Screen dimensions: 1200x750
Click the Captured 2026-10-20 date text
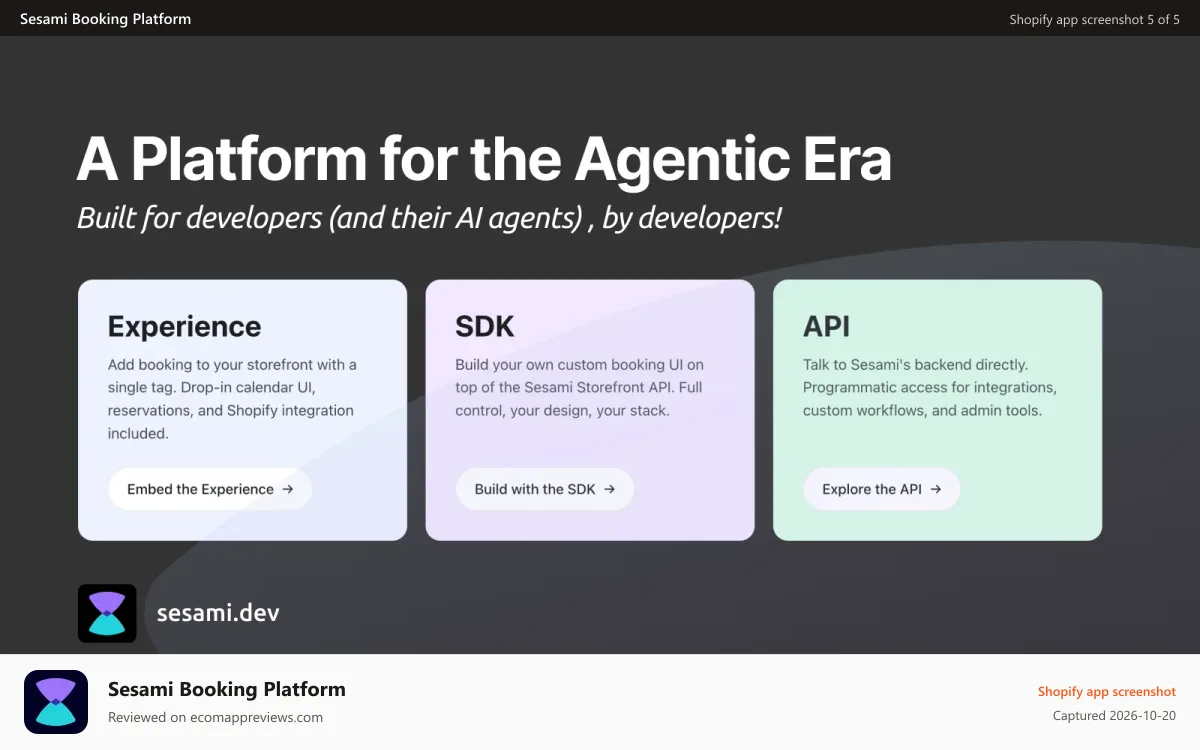pos(1114,716)
